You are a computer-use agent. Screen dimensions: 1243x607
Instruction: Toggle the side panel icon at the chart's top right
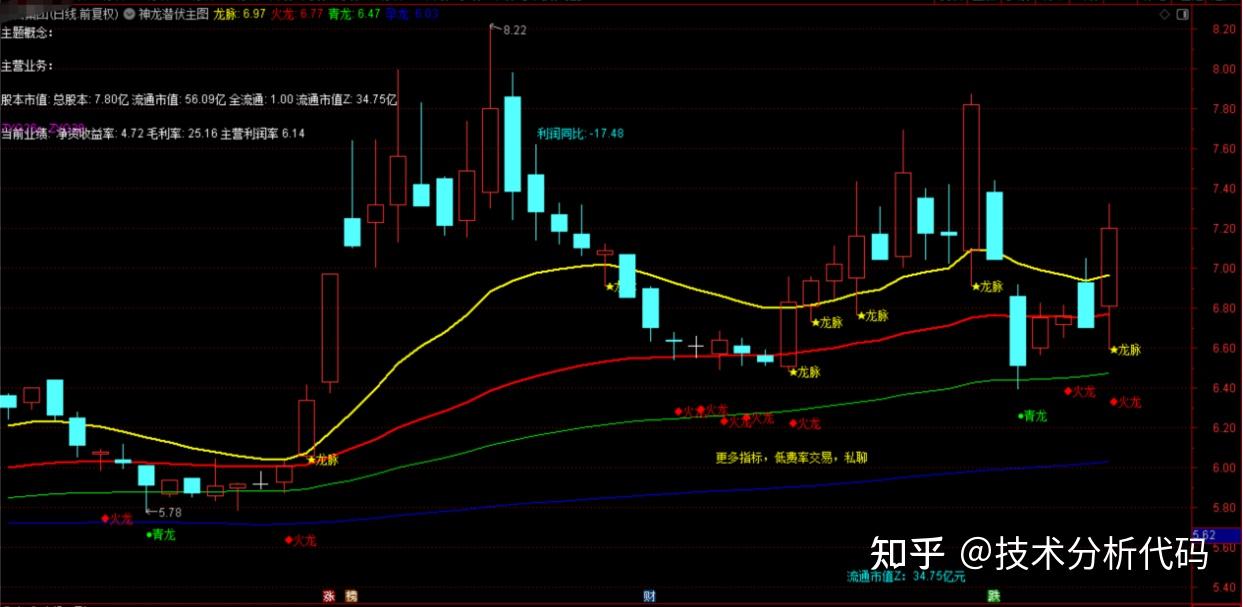1182,17
